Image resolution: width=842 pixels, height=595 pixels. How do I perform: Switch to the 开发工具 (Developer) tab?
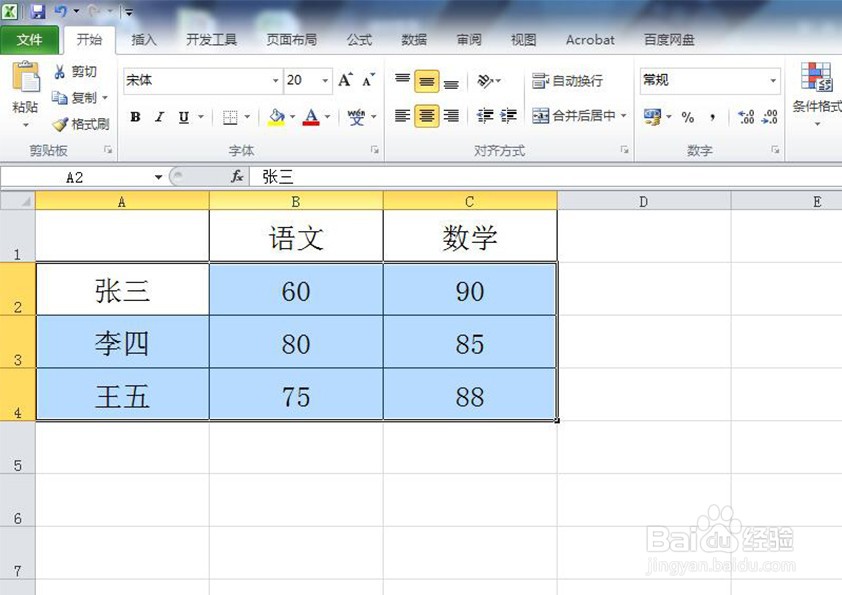[212, 40]
